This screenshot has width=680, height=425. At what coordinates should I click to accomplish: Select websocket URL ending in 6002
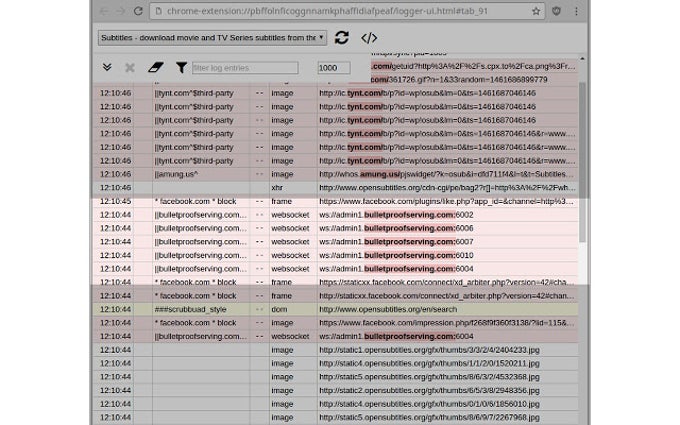coord(396,215)
